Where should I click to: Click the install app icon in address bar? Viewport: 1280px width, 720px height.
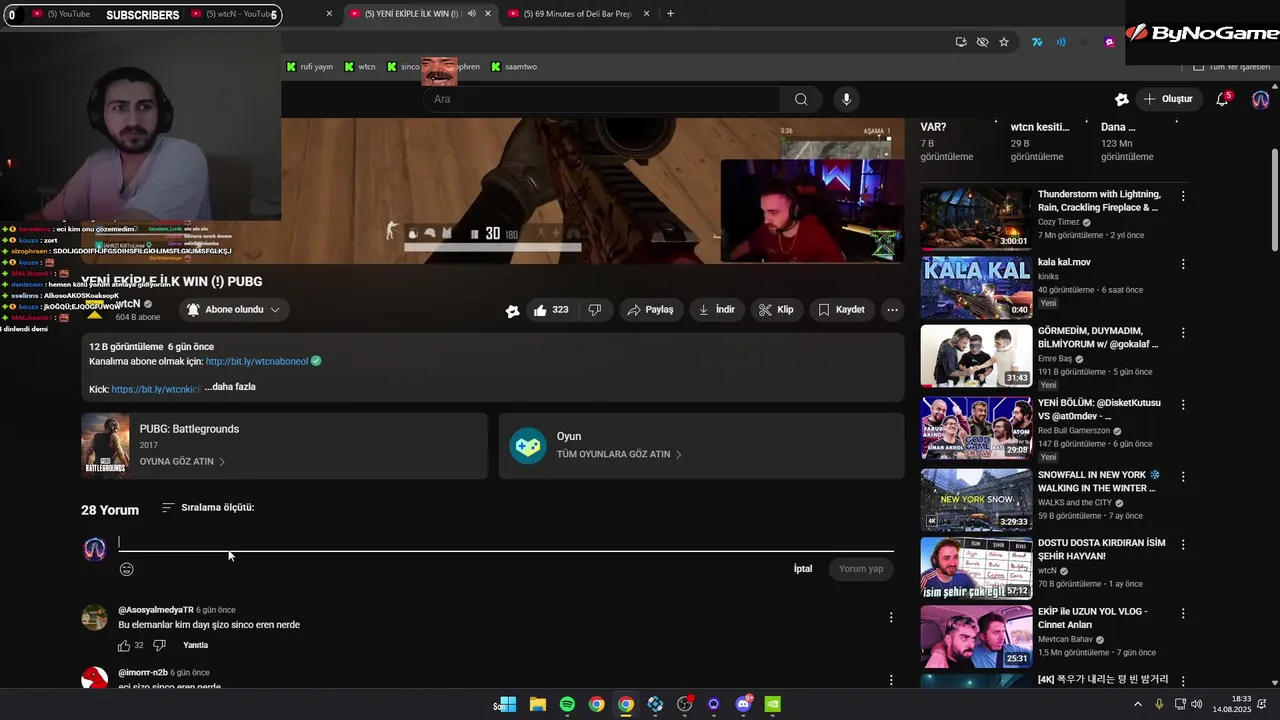961,42
